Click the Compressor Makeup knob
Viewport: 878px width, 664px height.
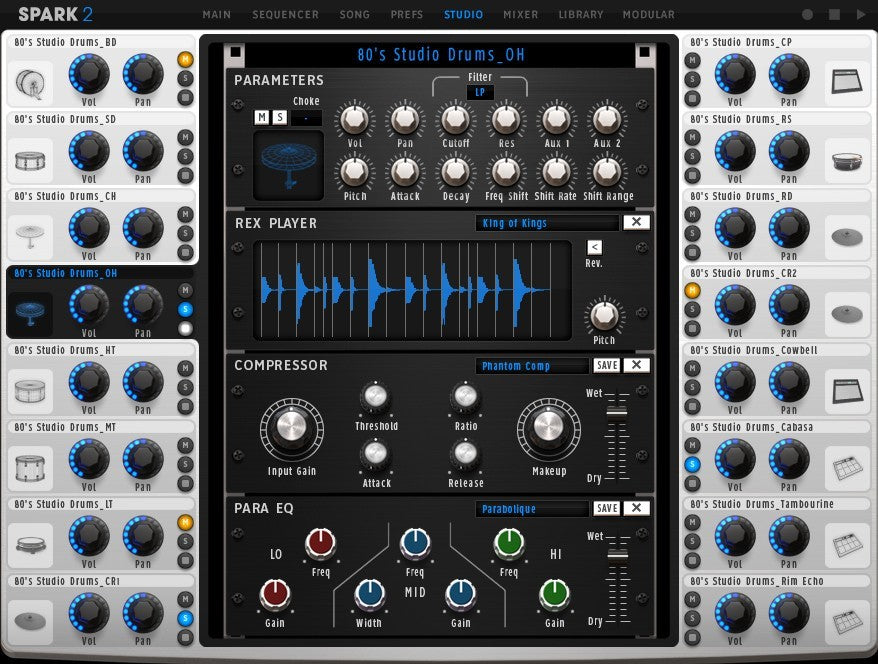tap(549, 429)
